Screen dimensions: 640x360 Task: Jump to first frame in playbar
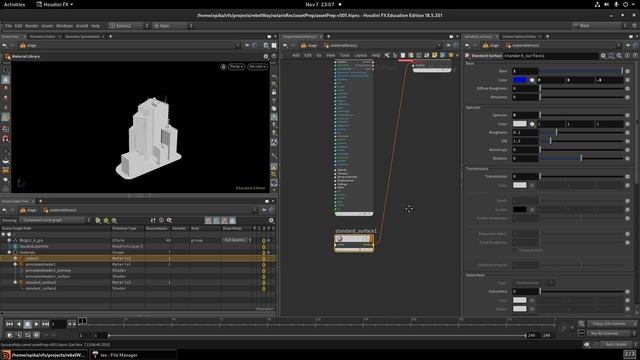pos(9,324)
